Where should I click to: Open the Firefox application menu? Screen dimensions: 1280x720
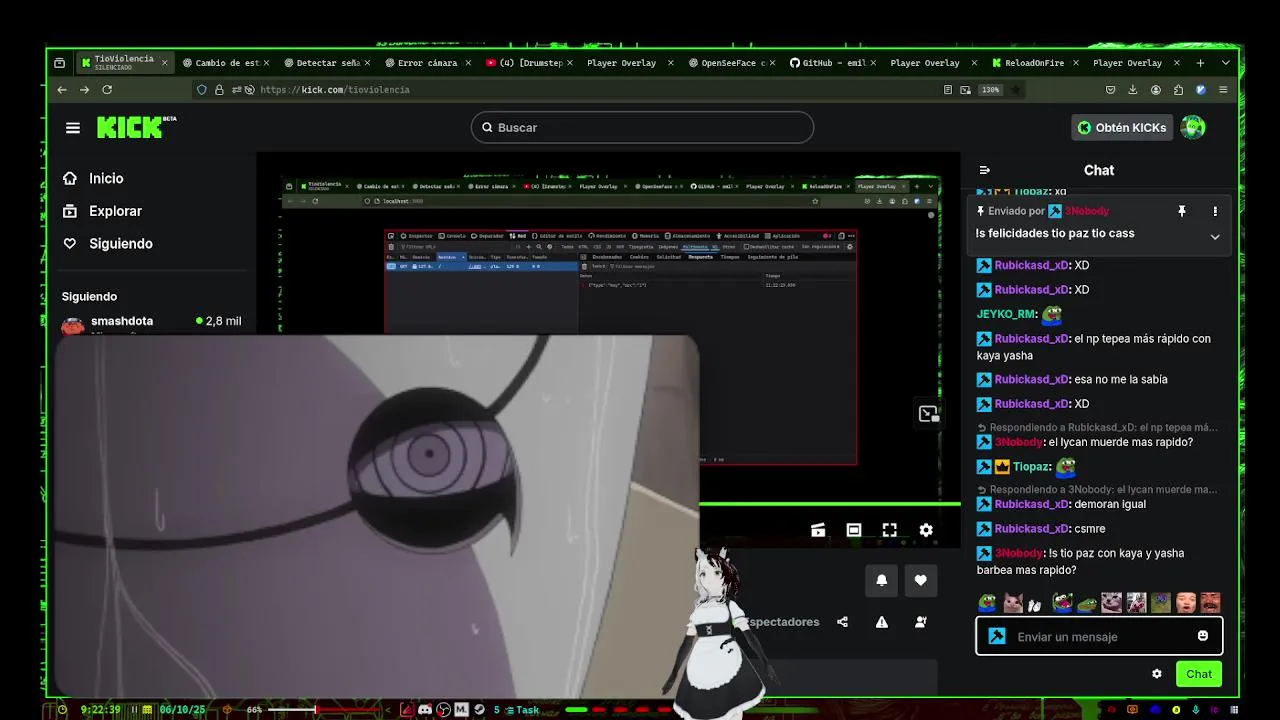(1223, 90)
